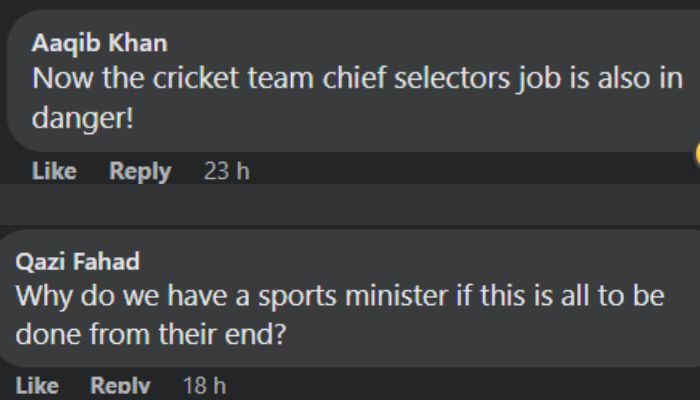Screen dimensions: 700x400
Task: Open the 23 h timestamp link
Action: [x=226, y=171]
